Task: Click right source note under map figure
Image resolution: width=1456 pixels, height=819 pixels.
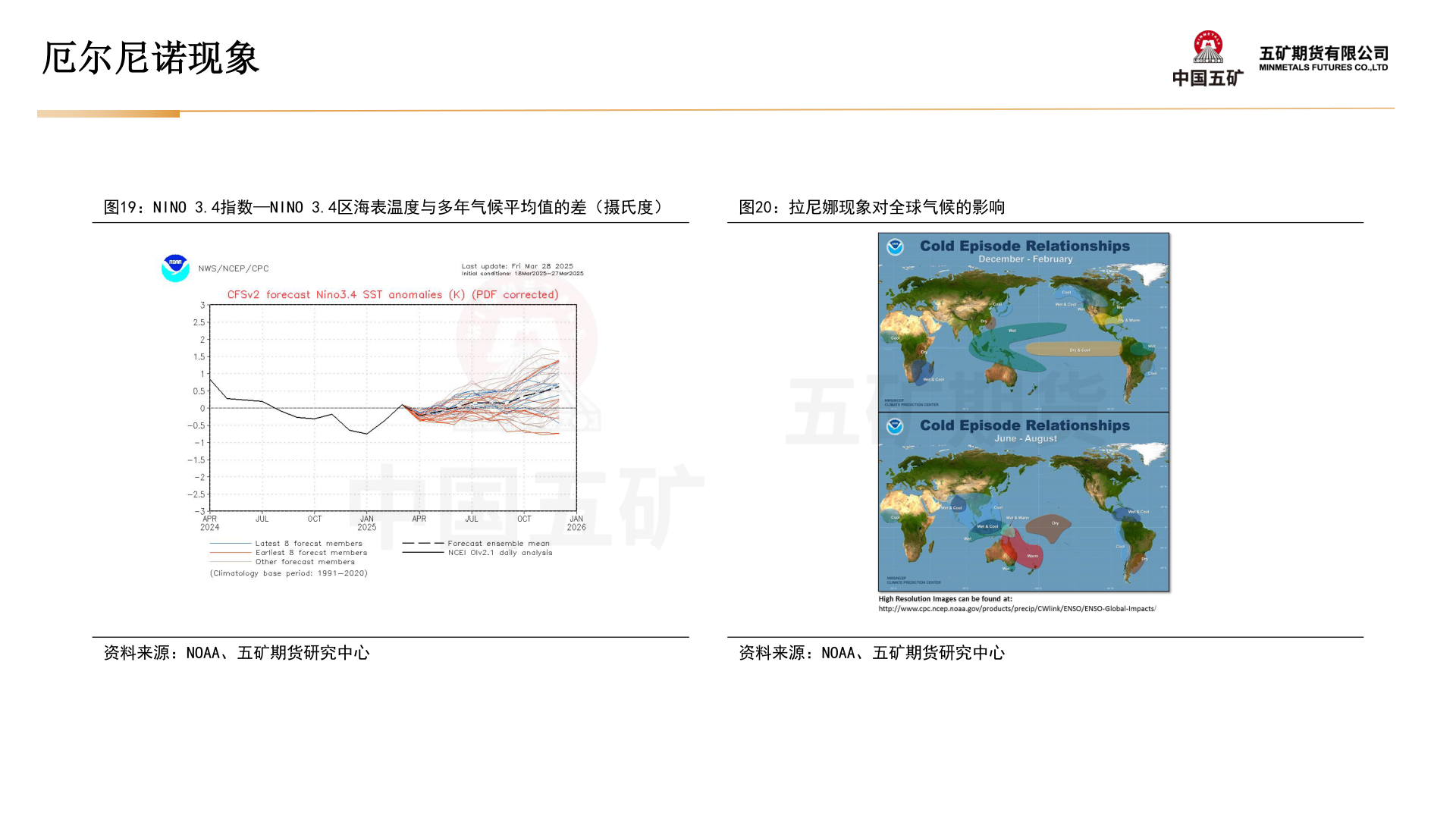Action: pos(871,653)
